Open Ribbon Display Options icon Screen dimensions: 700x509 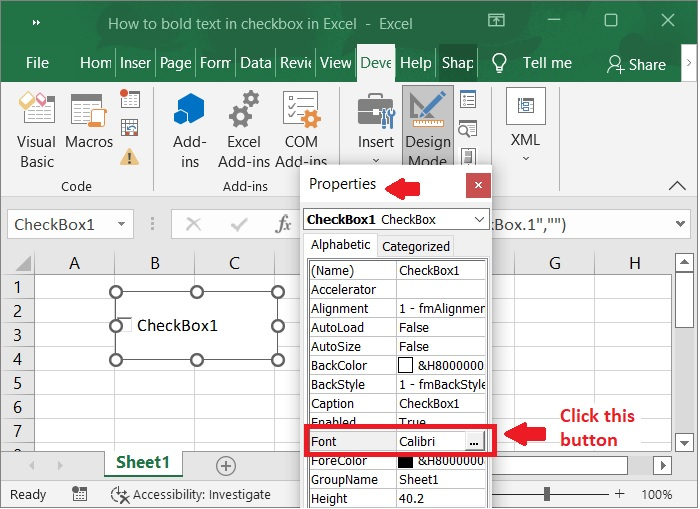coord(496,20)
